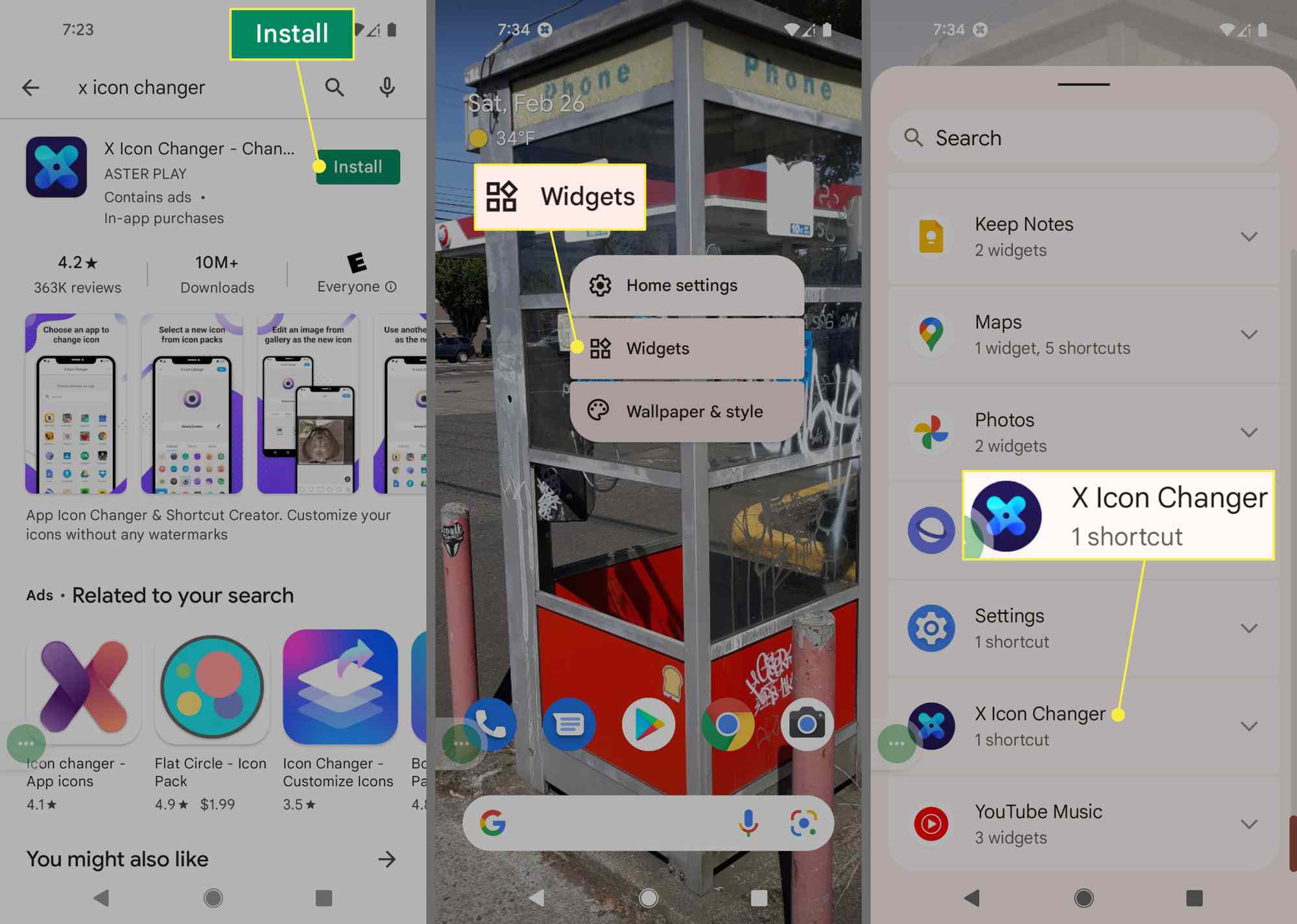Tap the widget Search field
Screen dimensions: 1297x924
(1084, 137)
